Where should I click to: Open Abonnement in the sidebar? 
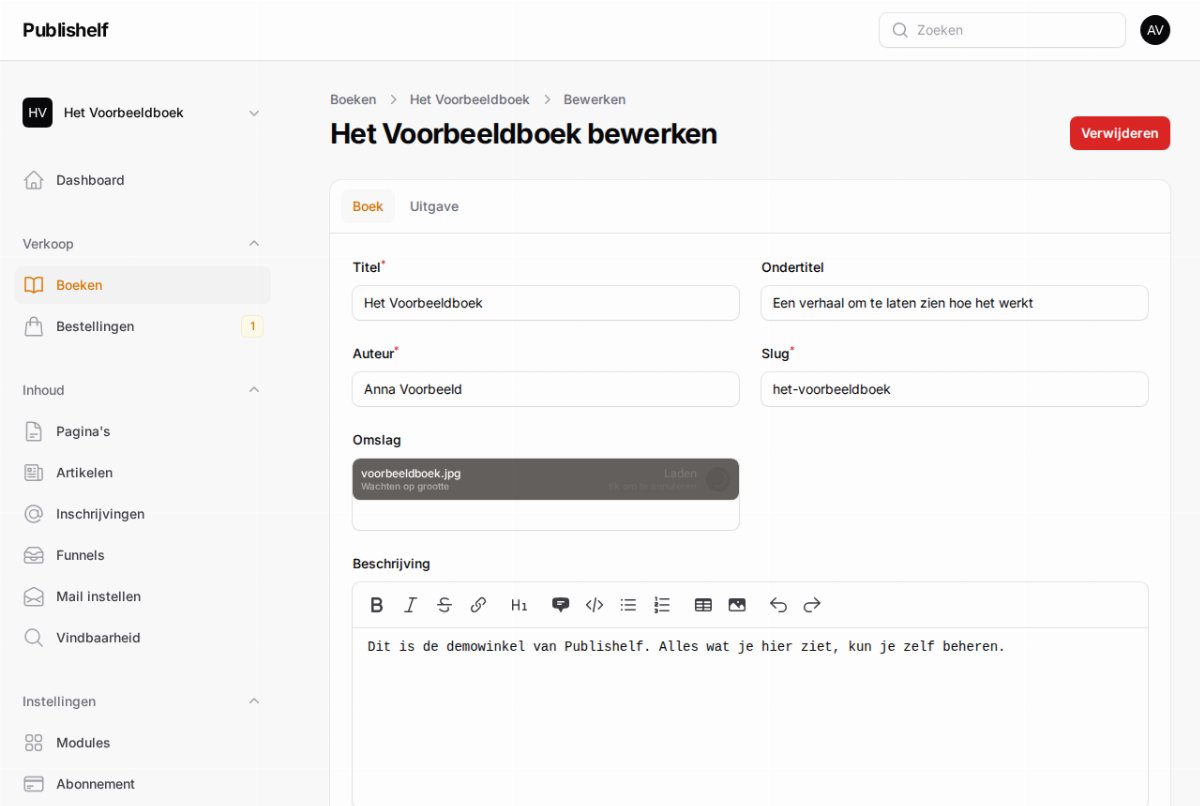point(143,784)
